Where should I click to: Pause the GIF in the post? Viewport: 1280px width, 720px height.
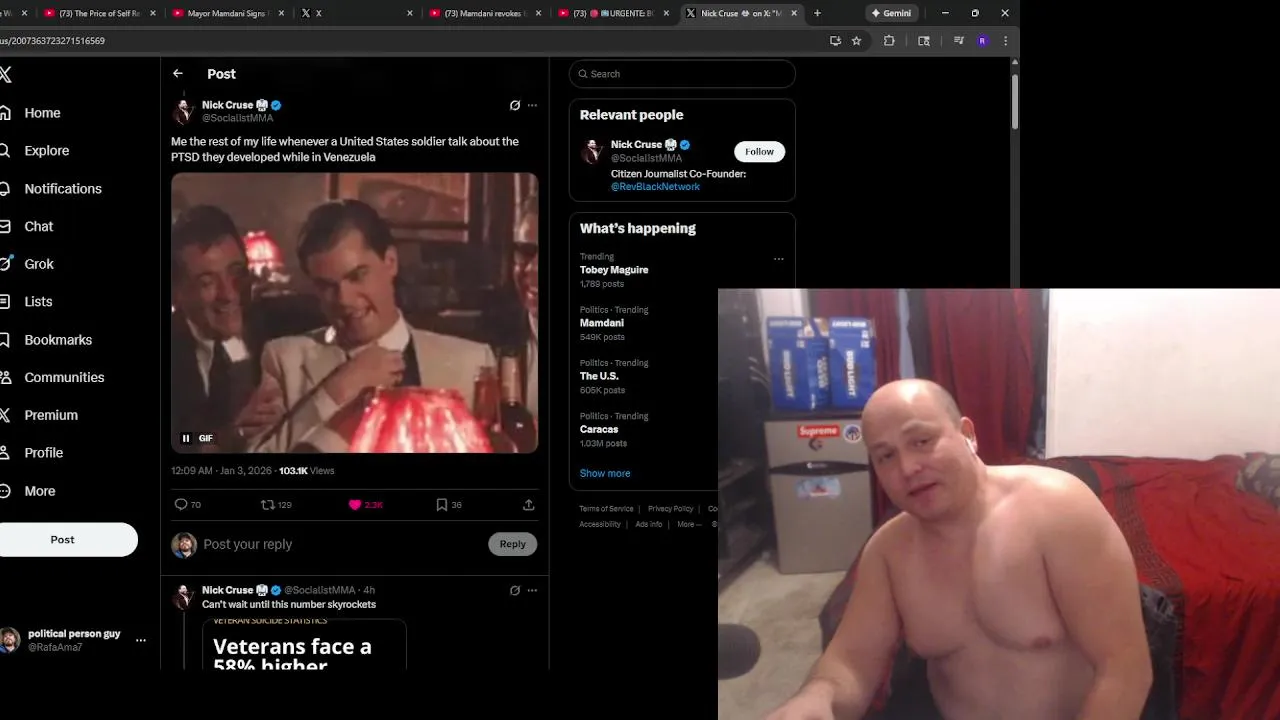point(186,438)
